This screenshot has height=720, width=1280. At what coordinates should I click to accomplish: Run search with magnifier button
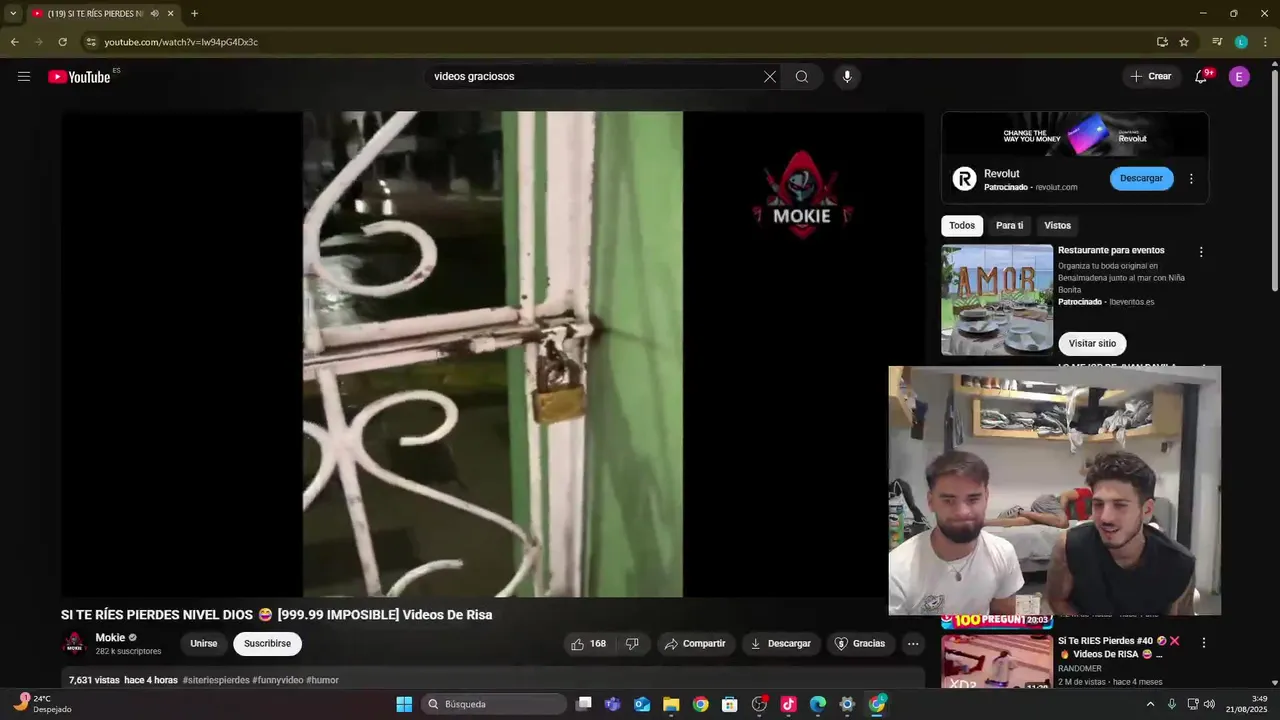pyautogui.click(x=802, y=77)
